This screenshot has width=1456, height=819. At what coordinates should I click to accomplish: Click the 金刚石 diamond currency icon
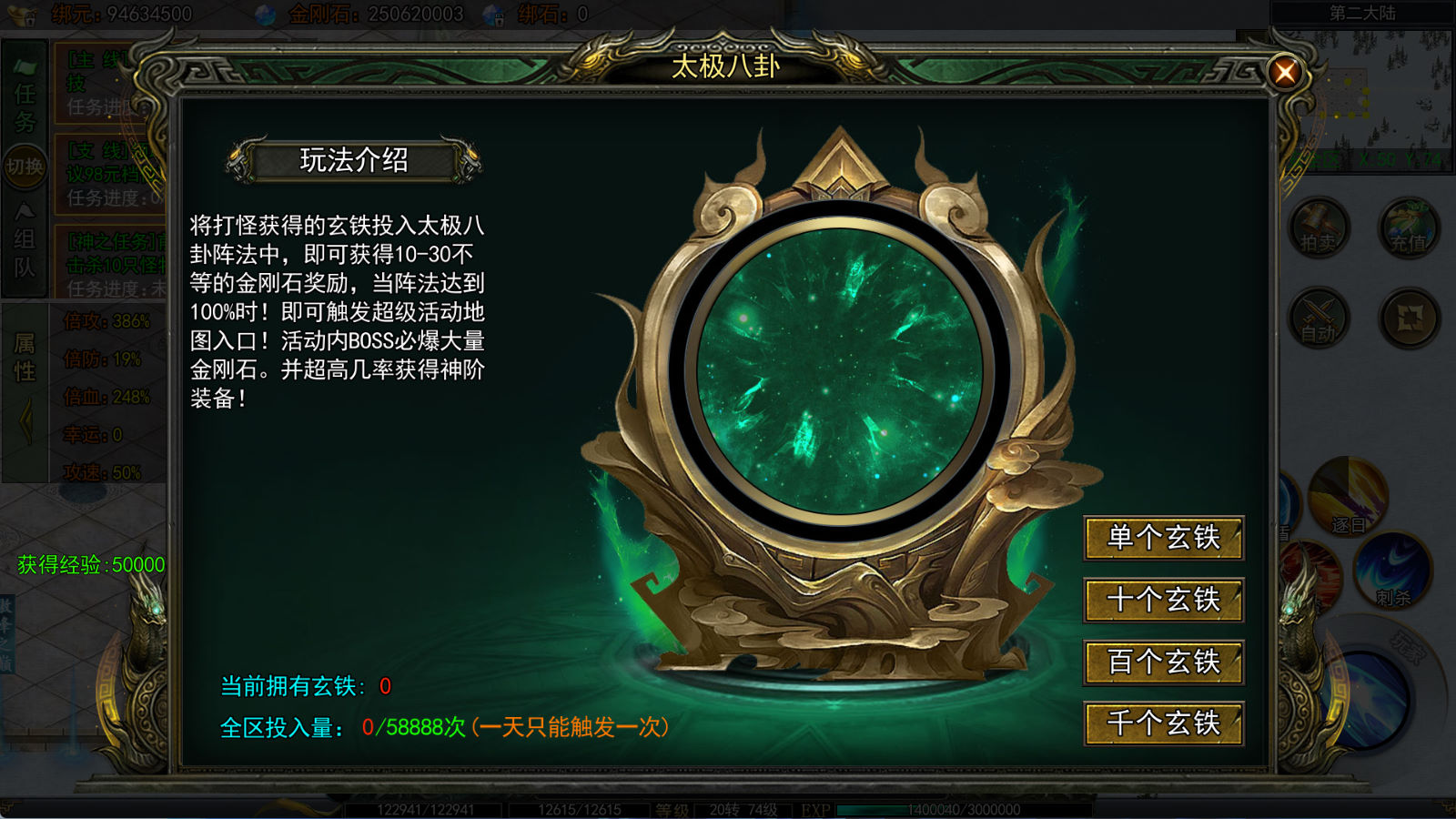266,15
